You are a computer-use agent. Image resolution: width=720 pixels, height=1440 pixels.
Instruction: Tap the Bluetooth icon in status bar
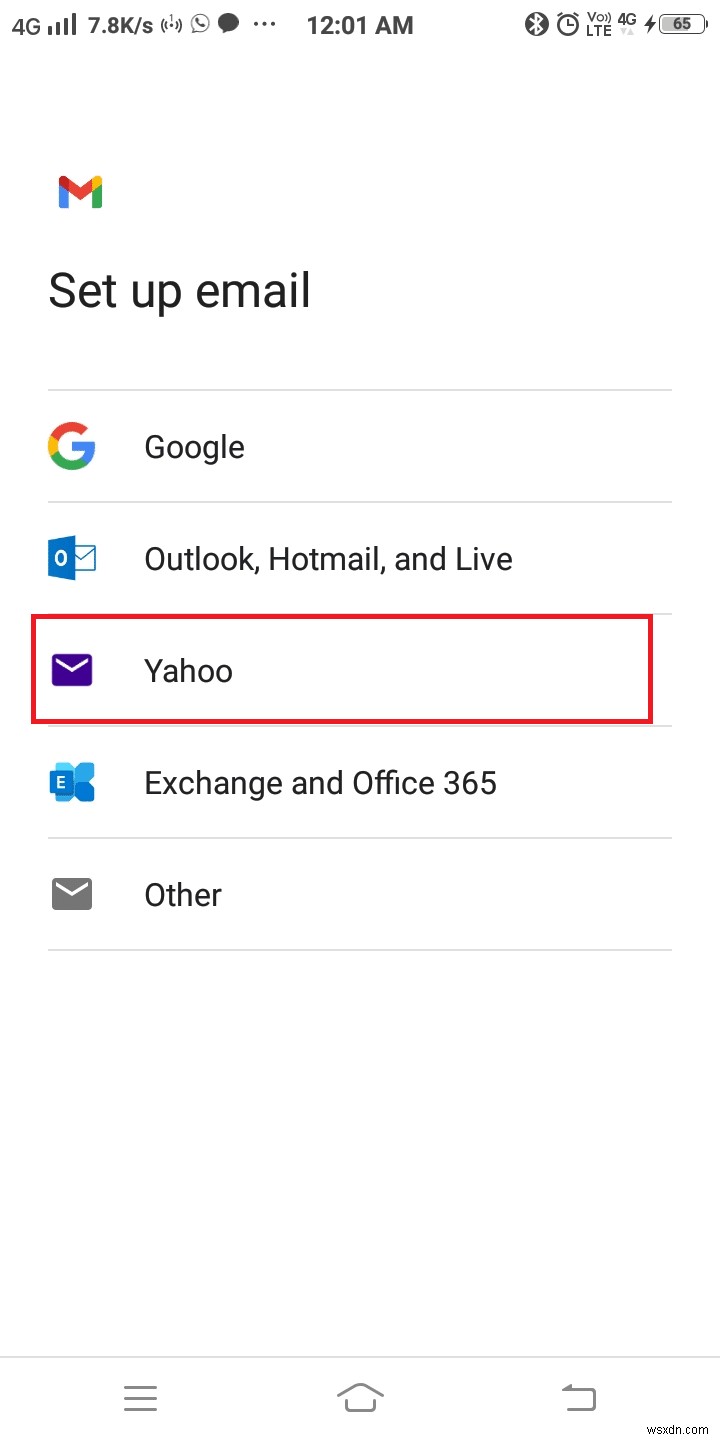tap(537, 24)
